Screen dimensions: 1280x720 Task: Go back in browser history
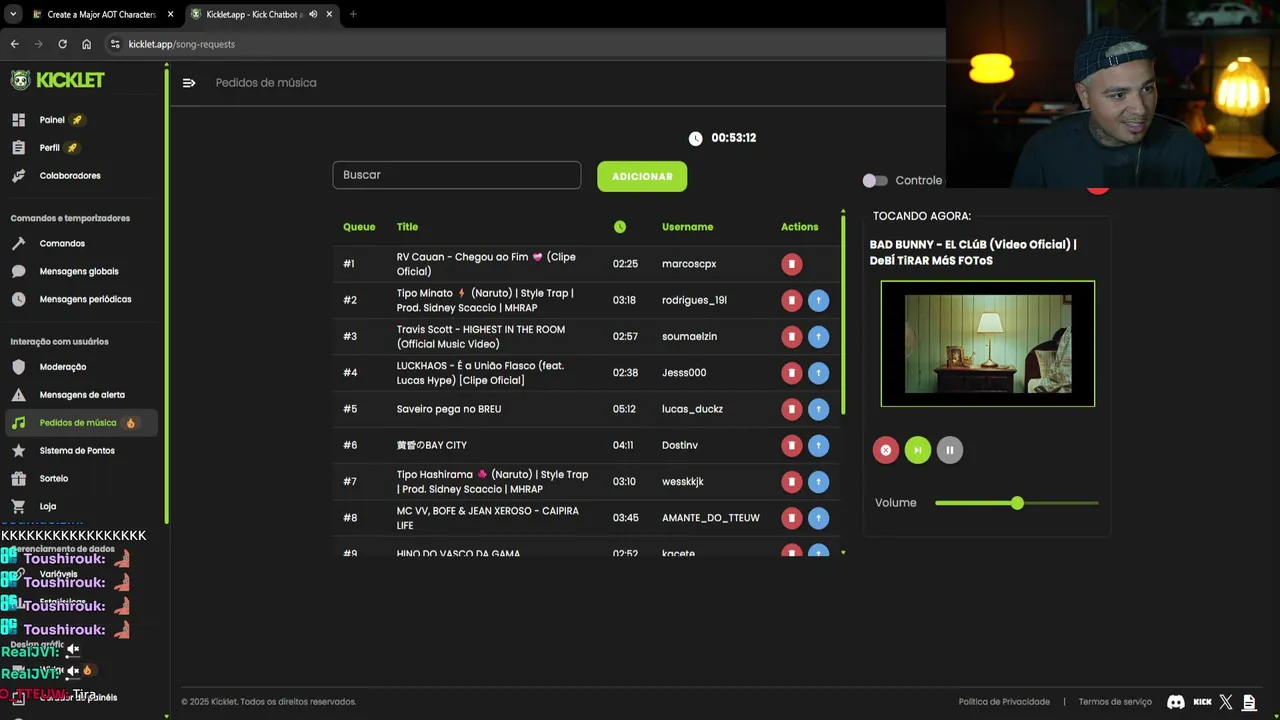click(x=14, y=44)
